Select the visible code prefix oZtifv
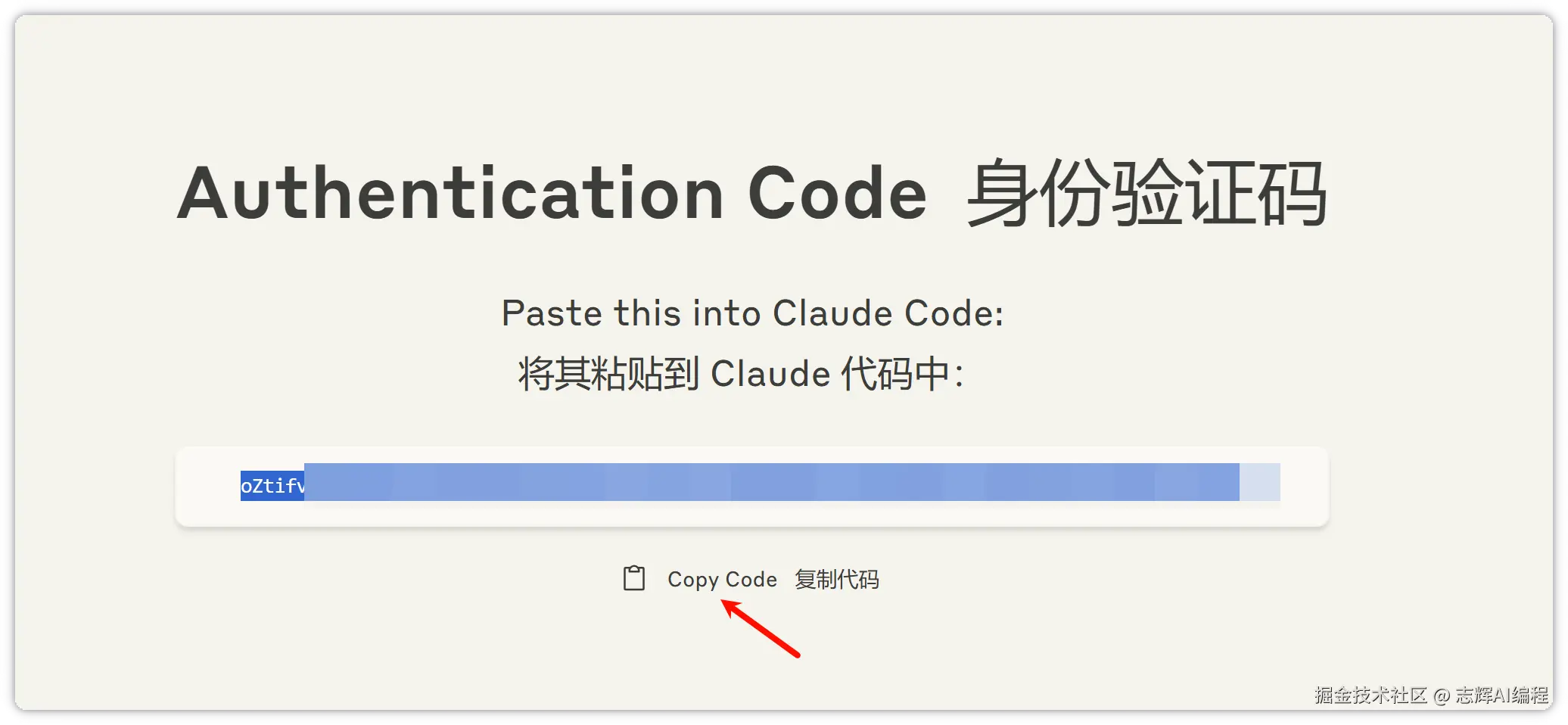The width and height of the screenshot is (1568, 725). click(x=272, y=485)
